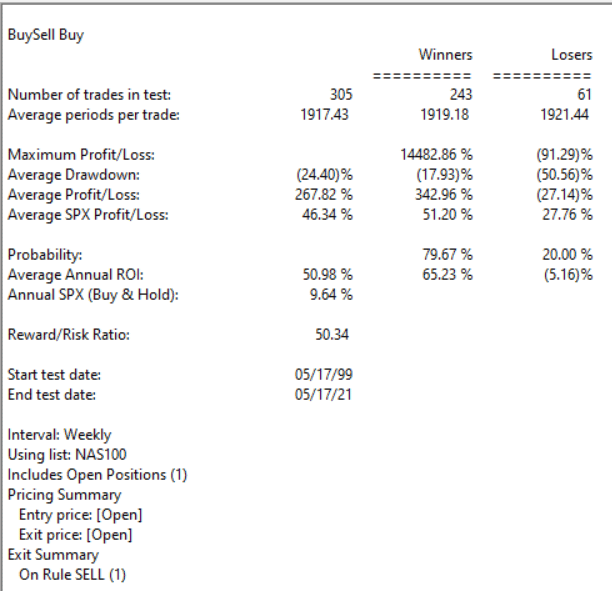Select the Using list: NAS100 line
The image size is (612, 591).
67,455
